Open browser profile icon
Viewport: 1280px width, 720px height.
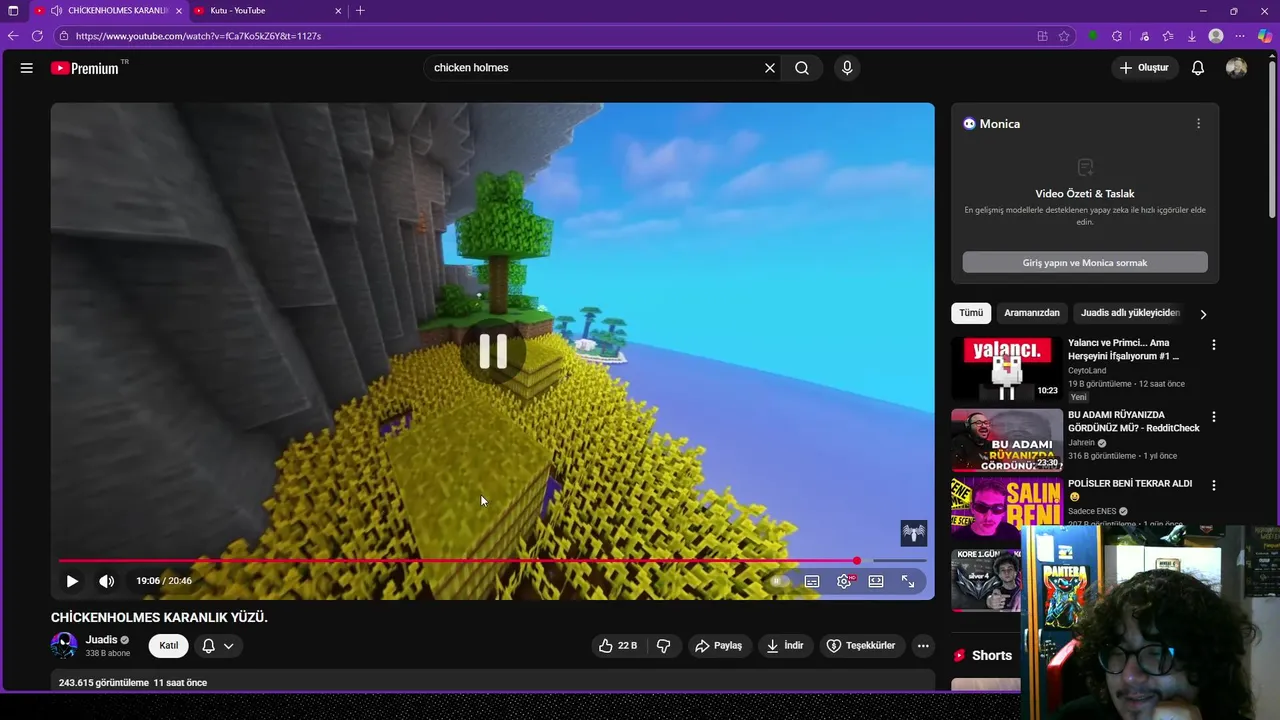click(1216, 36)
